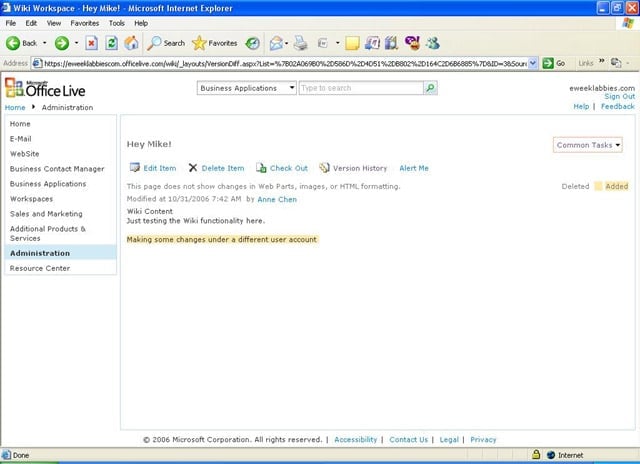Open the Business Applications search scope dropdown
This screenshot has height=464, width=640.
(x=247, y=88)
